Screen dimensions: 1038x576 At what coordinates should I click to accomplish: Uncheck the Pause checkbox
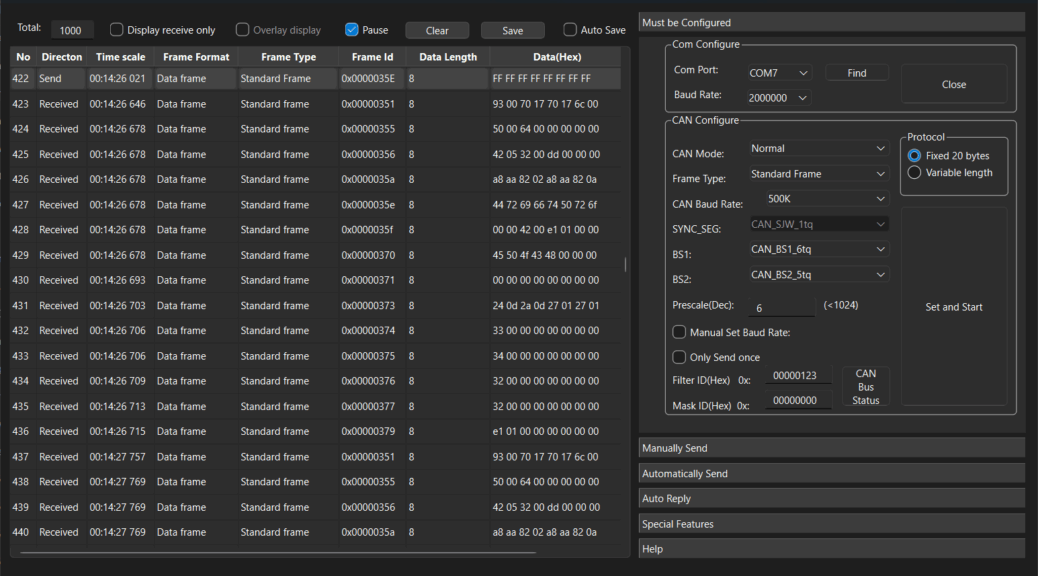click(352, 30)
